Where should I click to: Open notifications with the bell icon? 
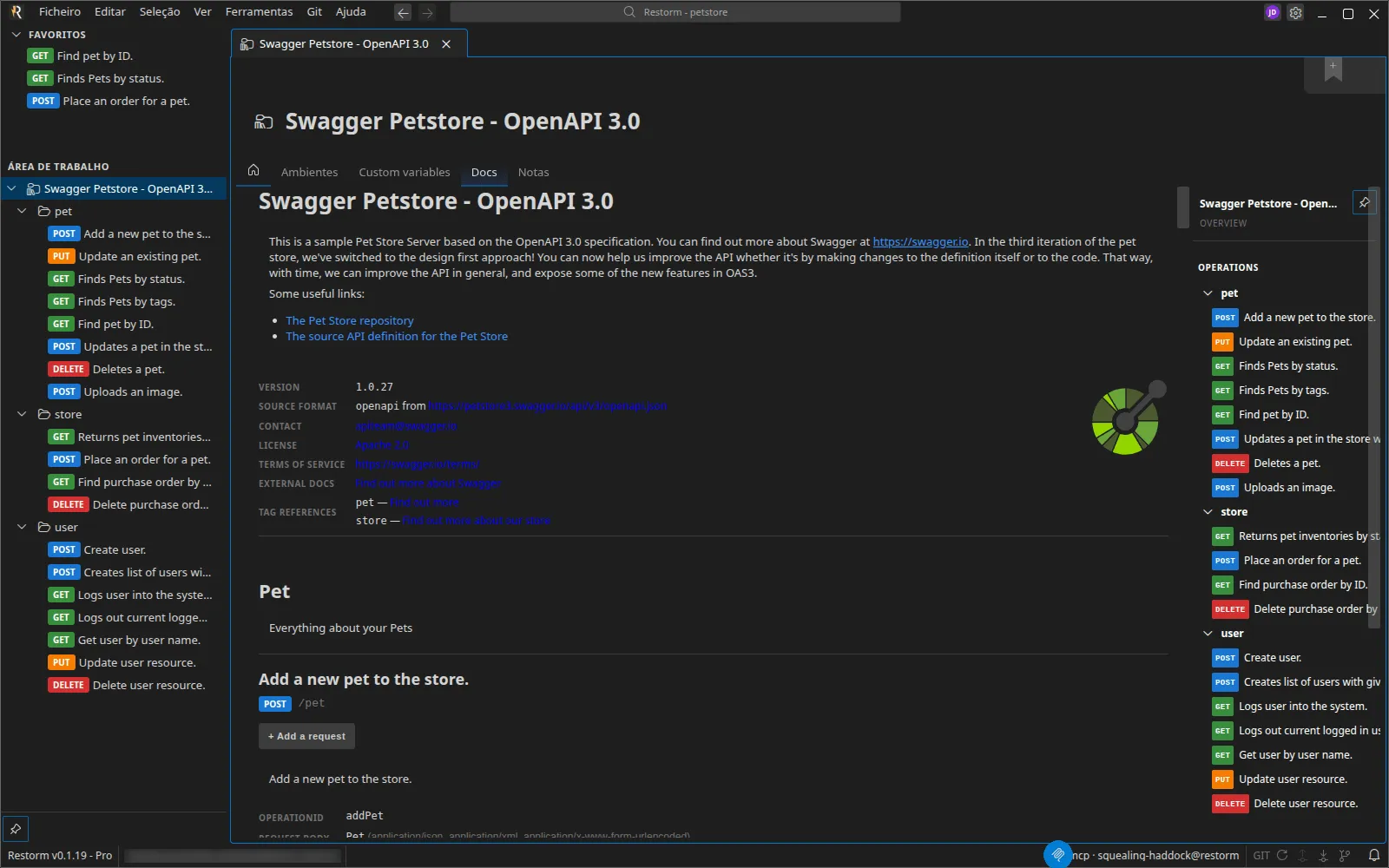coord(1373,855)
